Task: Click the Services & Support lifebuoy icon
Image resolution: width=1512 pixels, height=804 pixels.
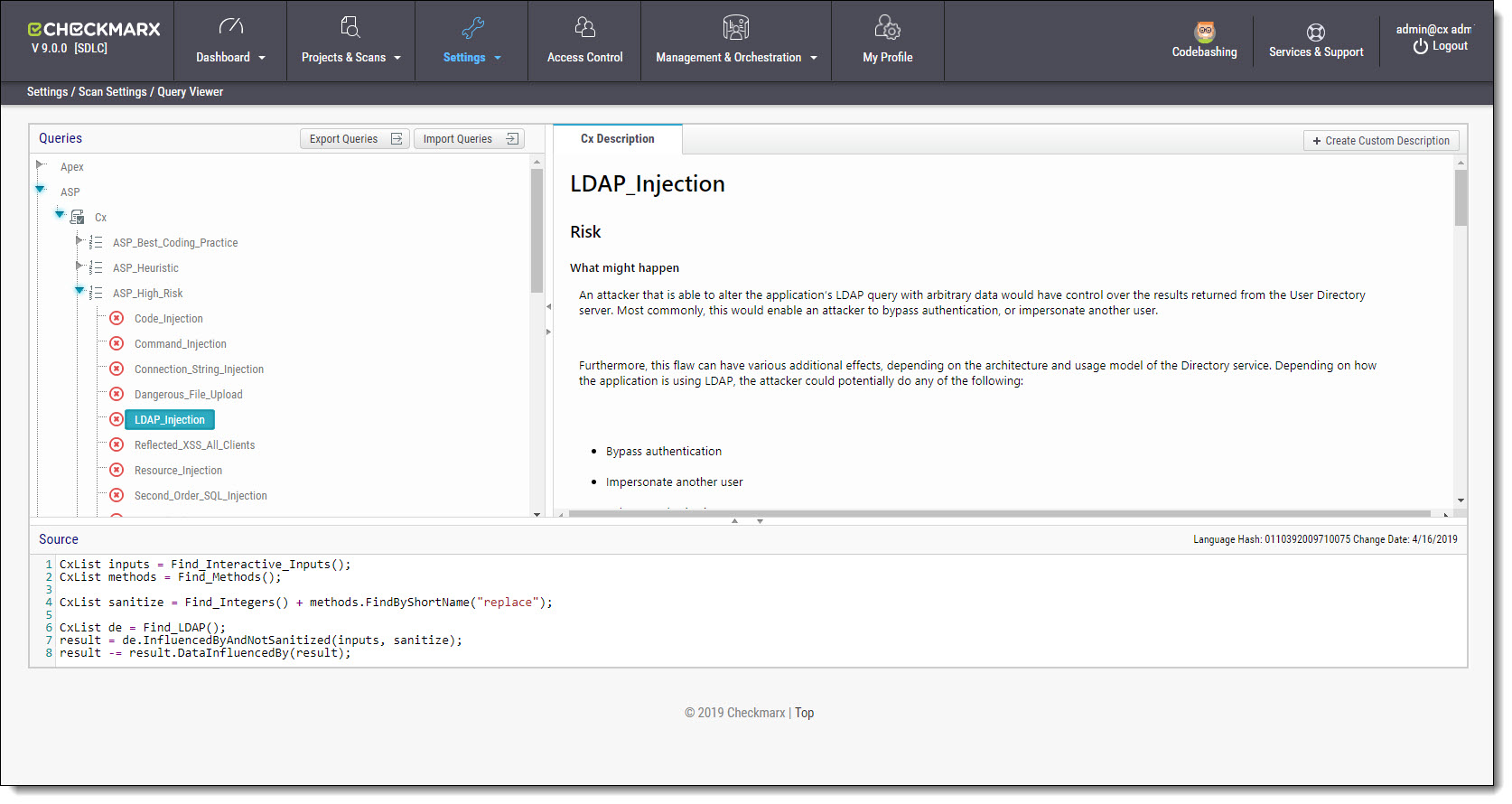Action: (x=1316, y=33)
